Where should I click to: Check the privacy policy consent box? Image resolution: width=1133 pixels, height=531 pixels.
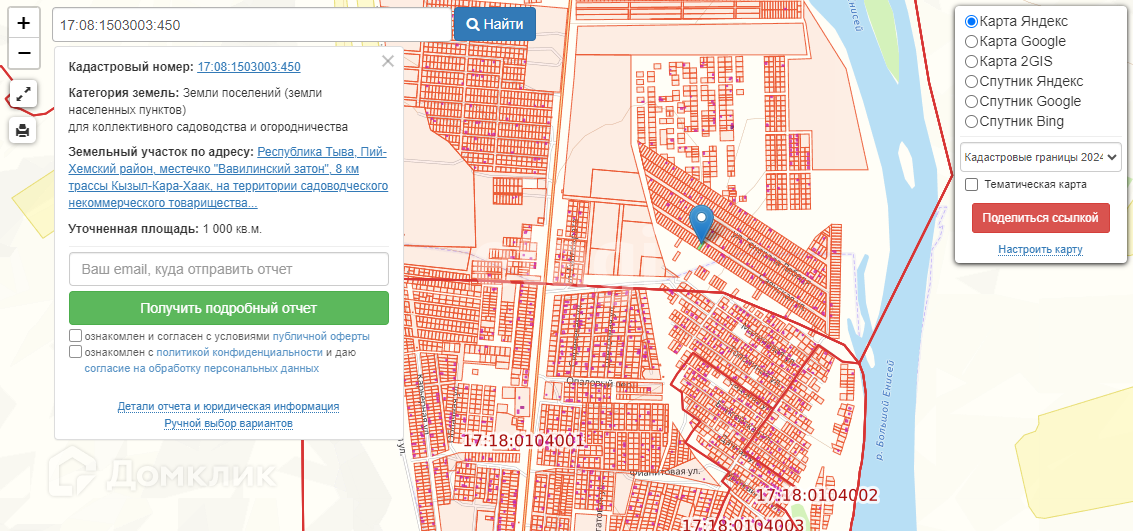(76, 352)
